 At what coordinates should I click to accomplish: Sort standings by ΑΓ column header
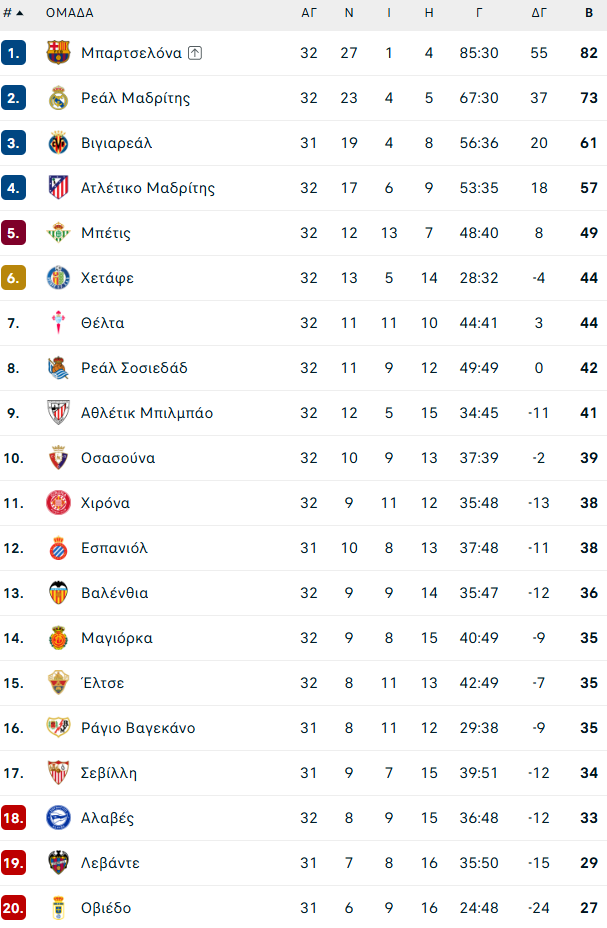click(x=309, y=13)
